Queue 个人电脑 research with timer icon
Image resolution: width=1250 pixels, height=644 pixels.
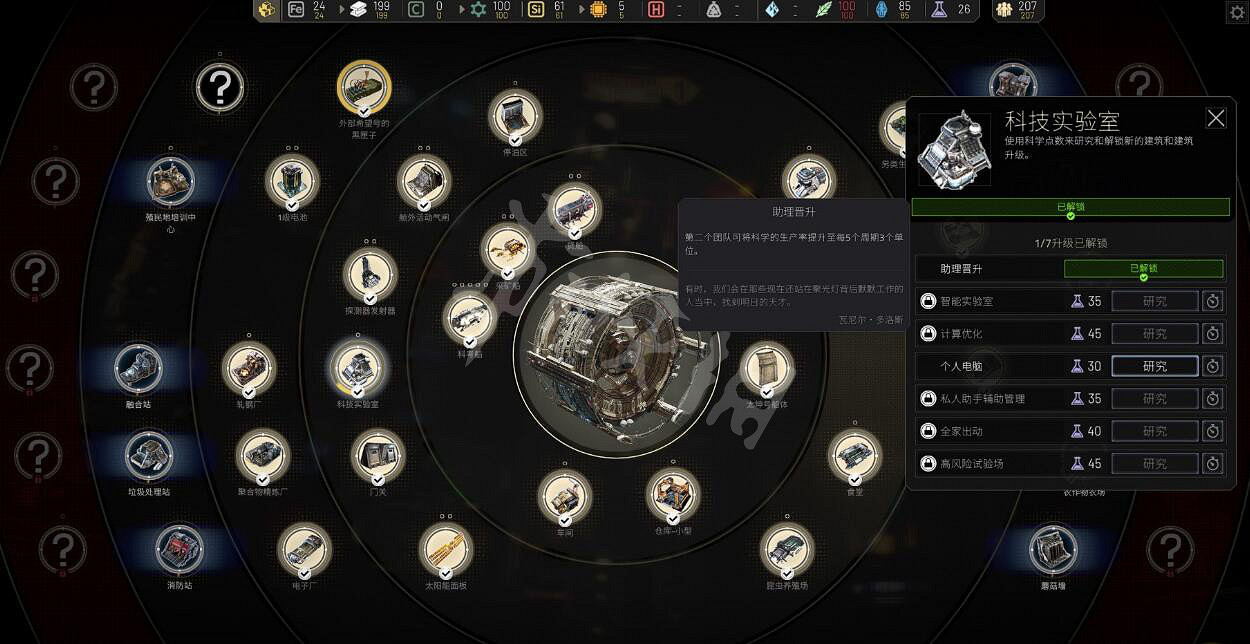[1212, 366]
